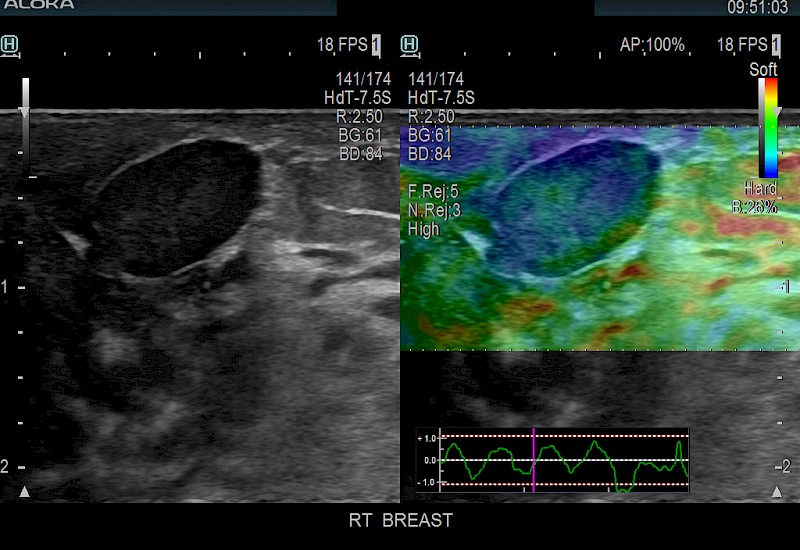The width and height of the screenshot is (800, 550).
Task: Click the +1.0 label on the strain graph
Action: pos(427,438)
